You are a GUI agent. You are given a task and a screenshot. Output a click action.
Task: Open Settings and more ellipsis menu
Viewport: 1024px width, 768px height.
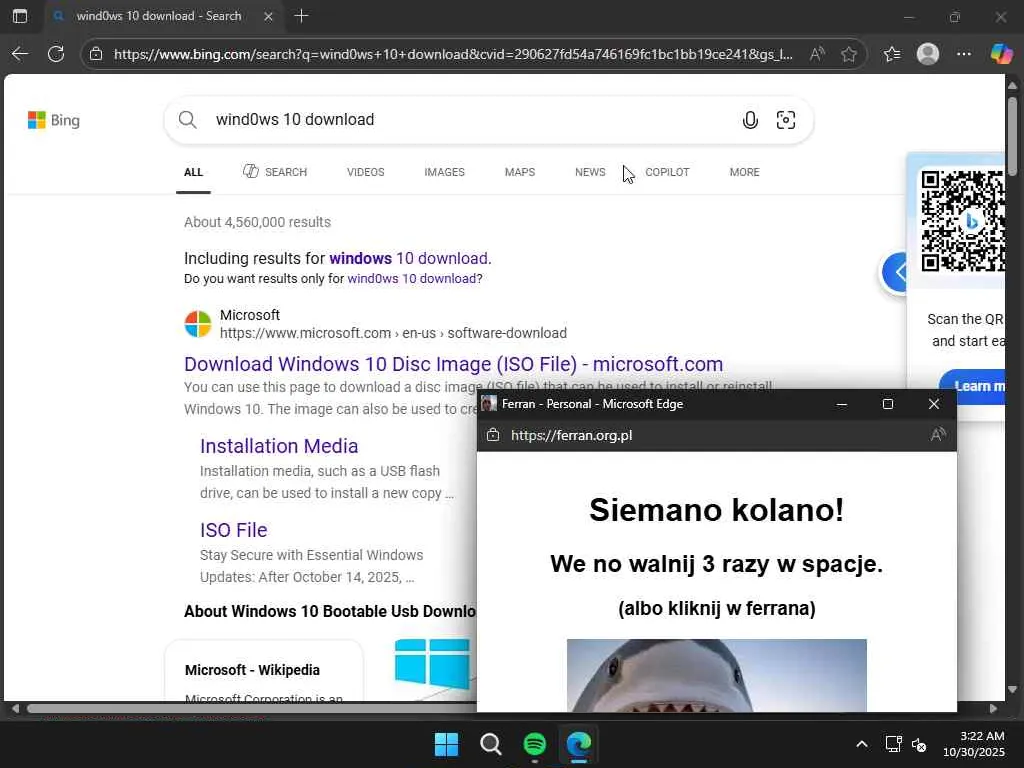[963, 54]
